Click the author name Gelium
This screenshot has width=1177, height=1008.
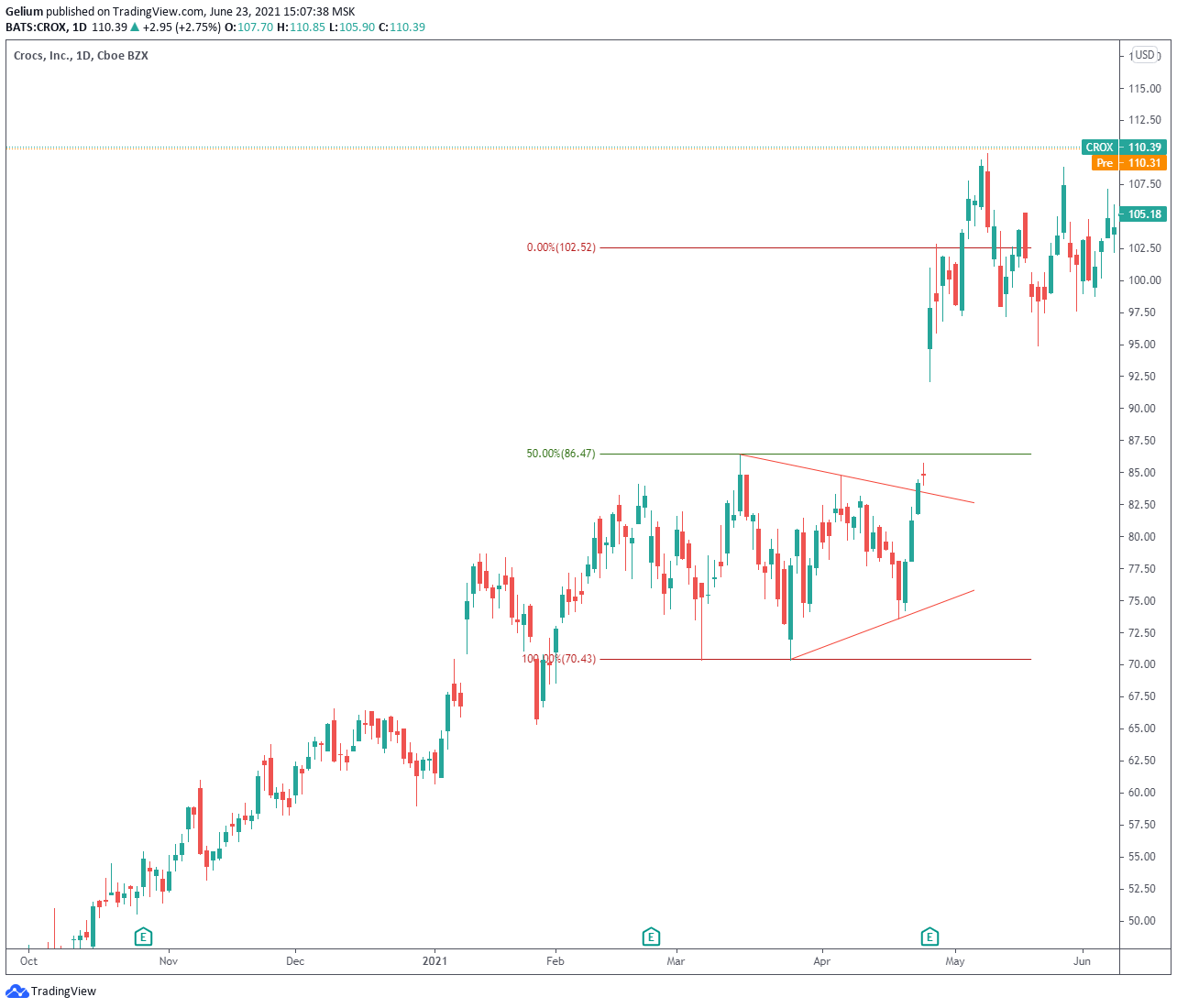point(25,12)
